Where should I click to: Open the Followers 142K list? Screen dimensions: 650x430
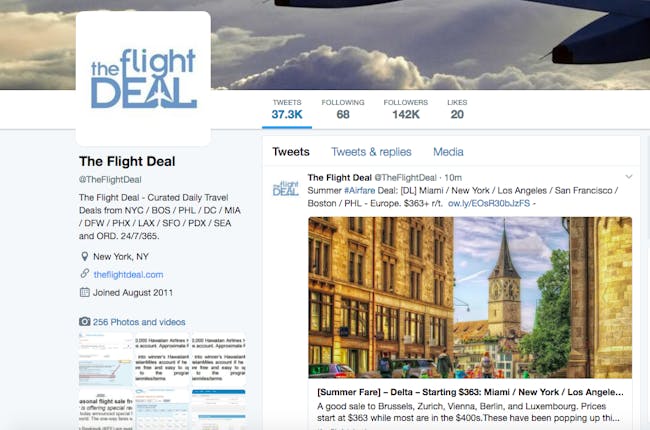pos(406,109)
